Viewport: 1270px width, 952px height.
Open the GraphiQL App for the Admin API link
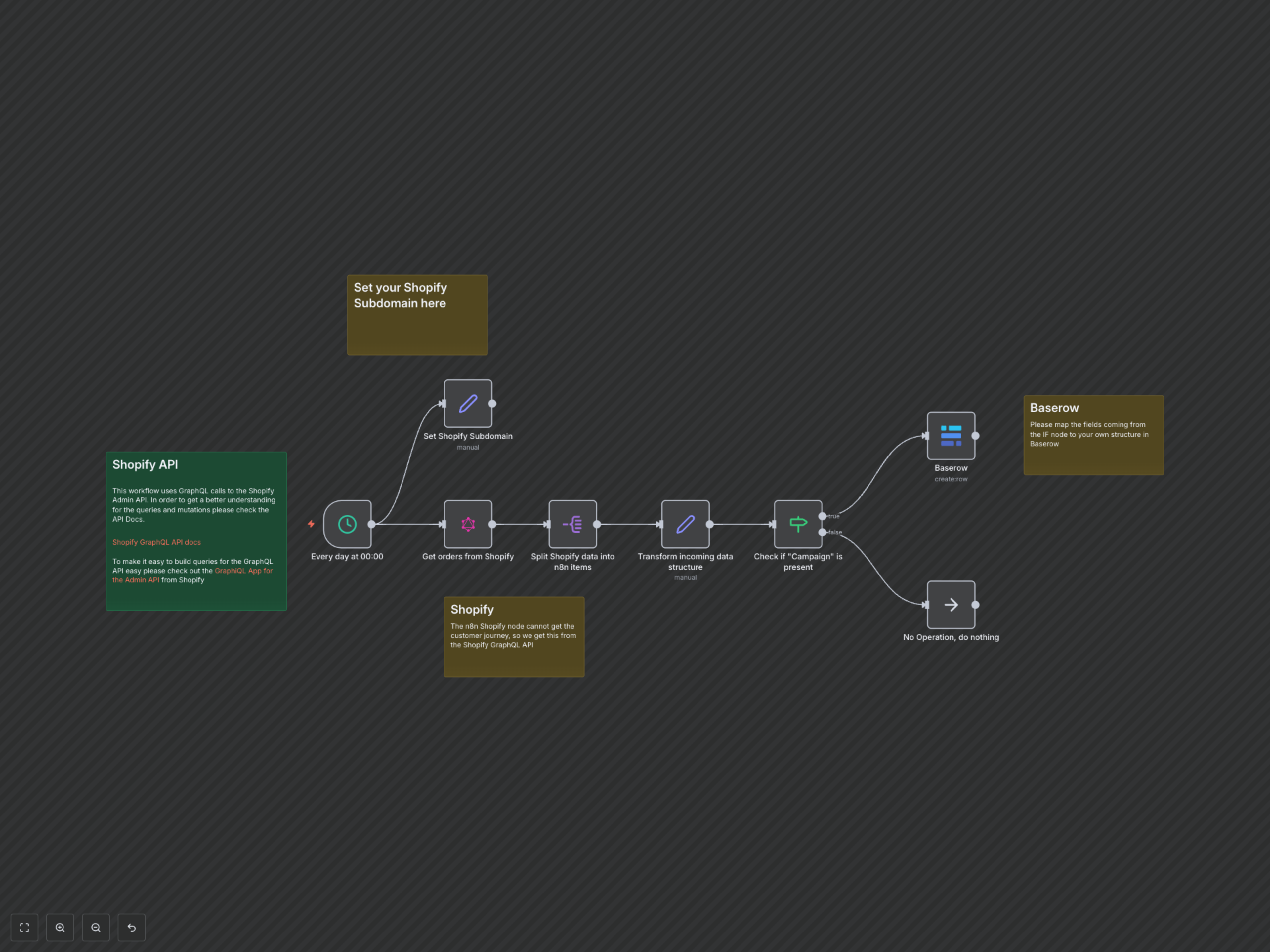[243, 571]
